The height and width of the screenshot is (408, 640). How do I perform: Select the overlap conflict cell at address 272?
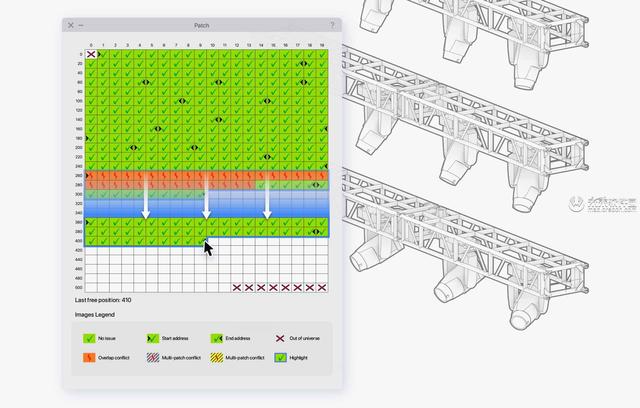(x=237, y=176)
